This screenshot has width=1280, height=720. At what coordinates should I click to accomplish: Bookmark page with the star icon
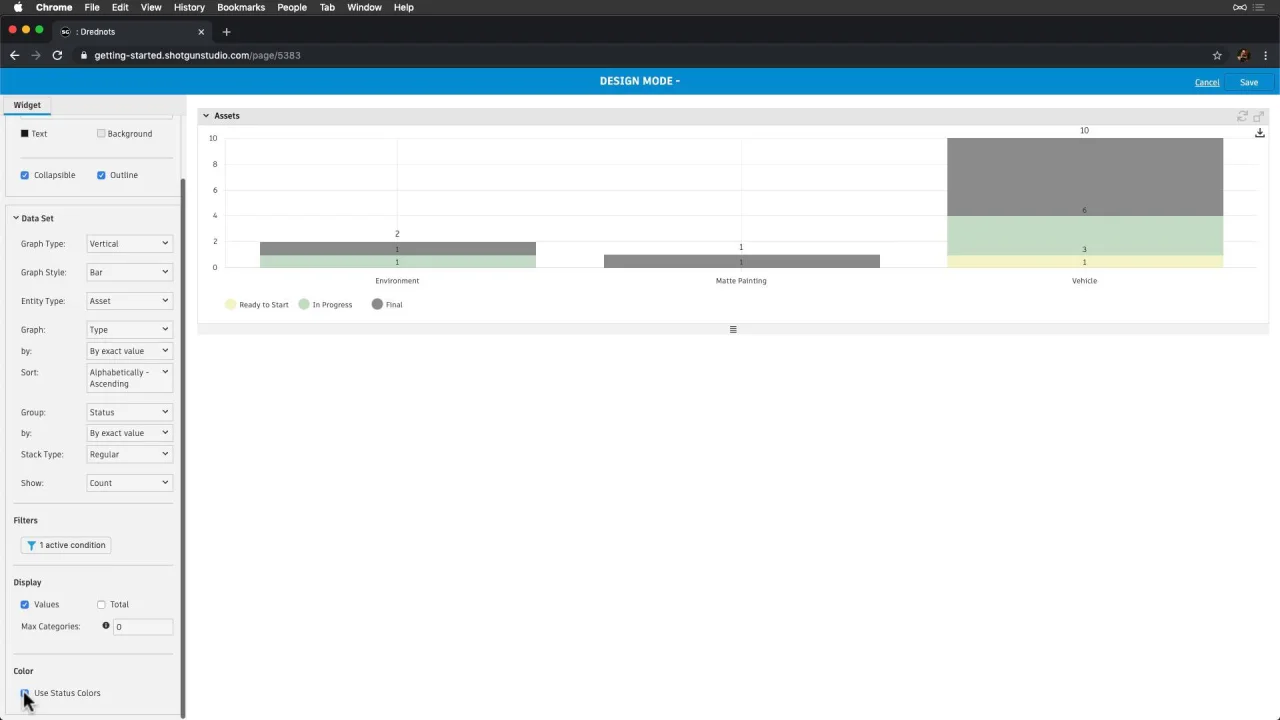(x=1217, y=55)
